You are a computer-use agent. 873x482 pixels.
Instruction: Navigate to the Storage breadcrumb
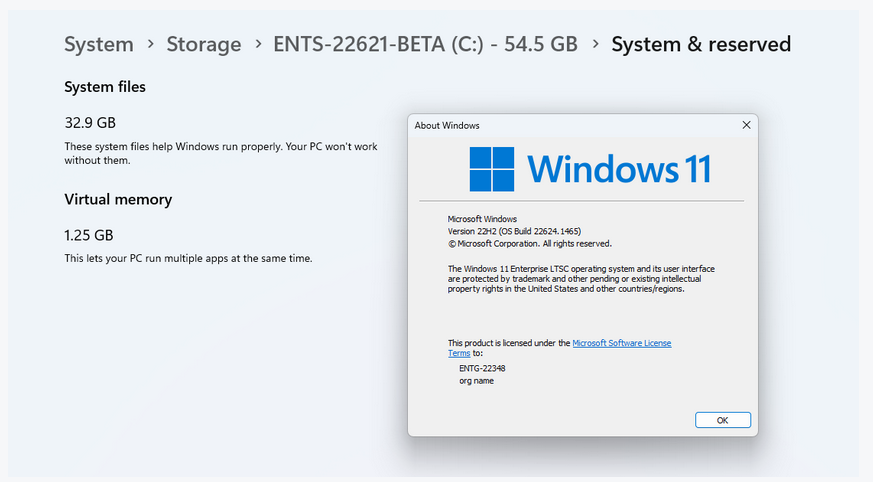(x=204, y=44)
